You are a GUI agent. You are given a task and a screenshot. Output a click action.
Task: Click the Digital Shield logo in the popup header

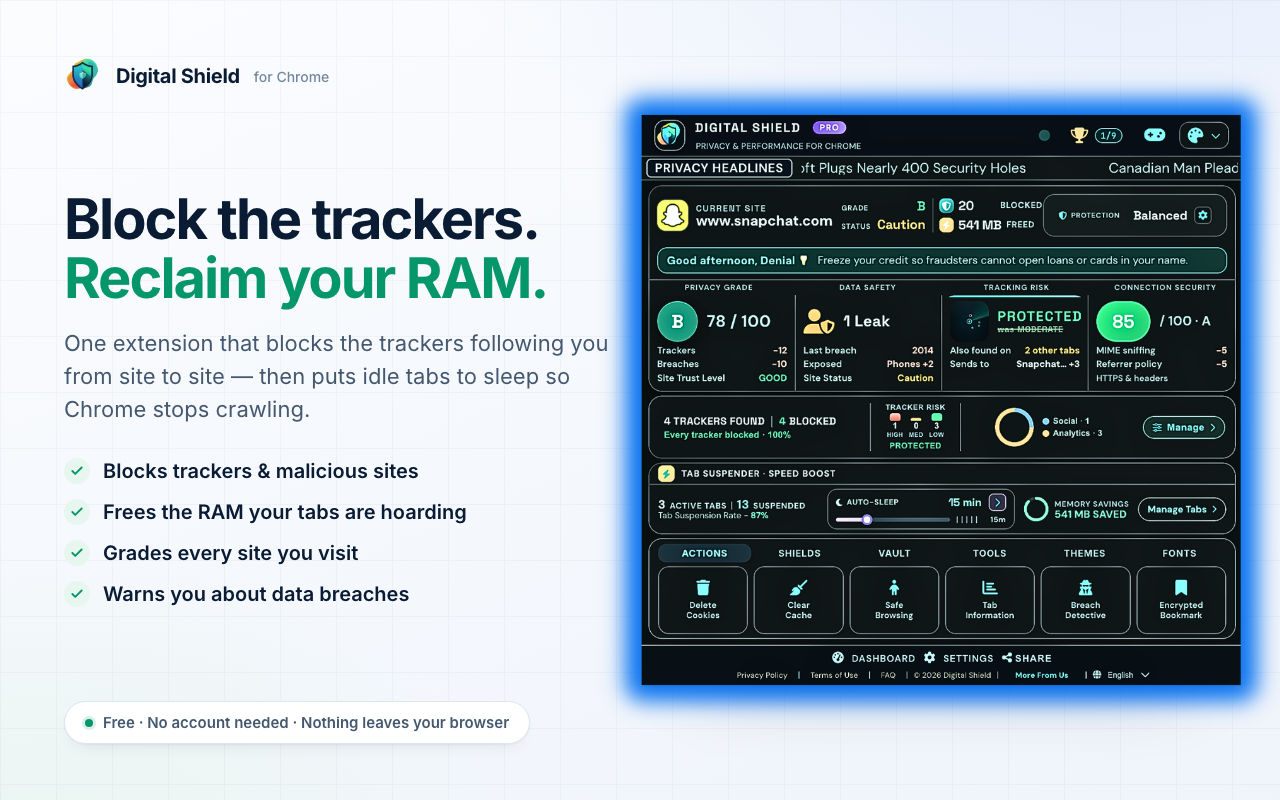point(669,135)
